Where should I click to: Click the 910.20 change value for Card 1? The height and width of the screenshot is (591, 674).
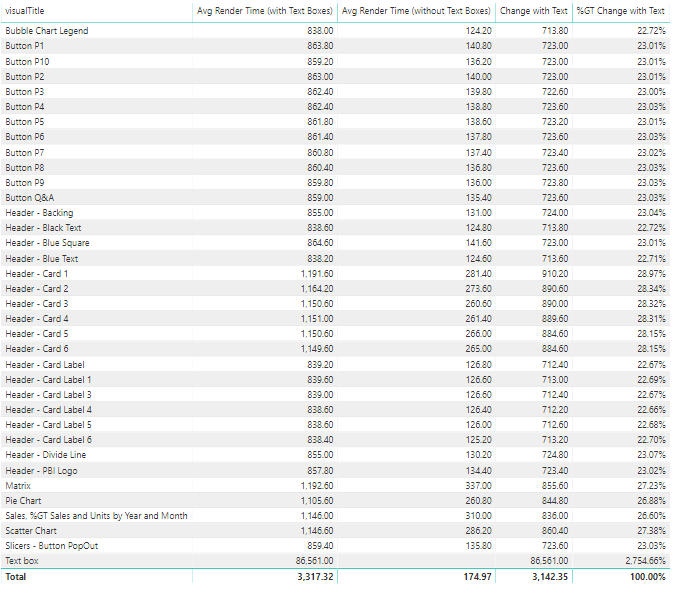pos(555,274)
